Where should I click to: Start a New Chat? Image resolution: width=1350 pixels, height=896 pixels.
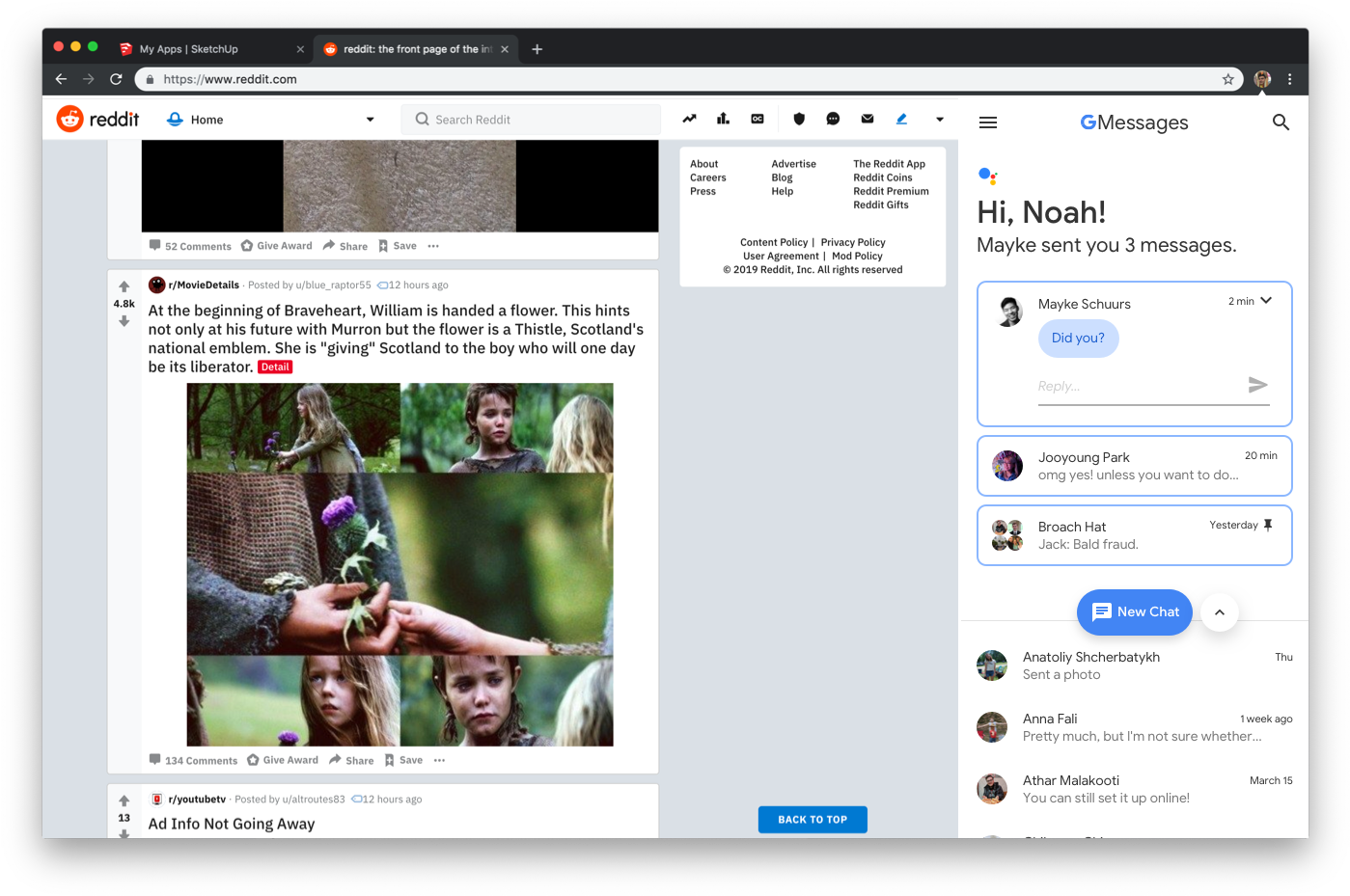1135,612
